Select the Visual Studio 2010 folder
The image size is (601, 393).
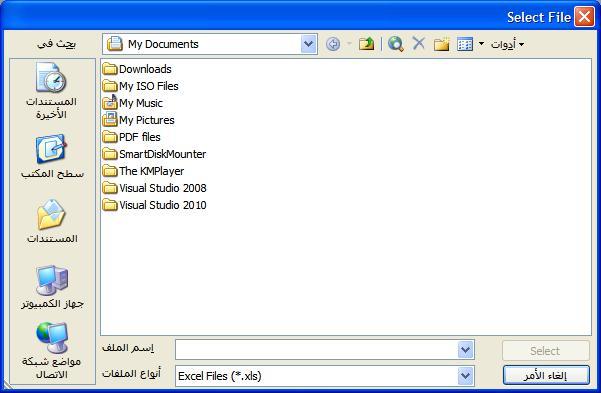[x=154, y=205]
